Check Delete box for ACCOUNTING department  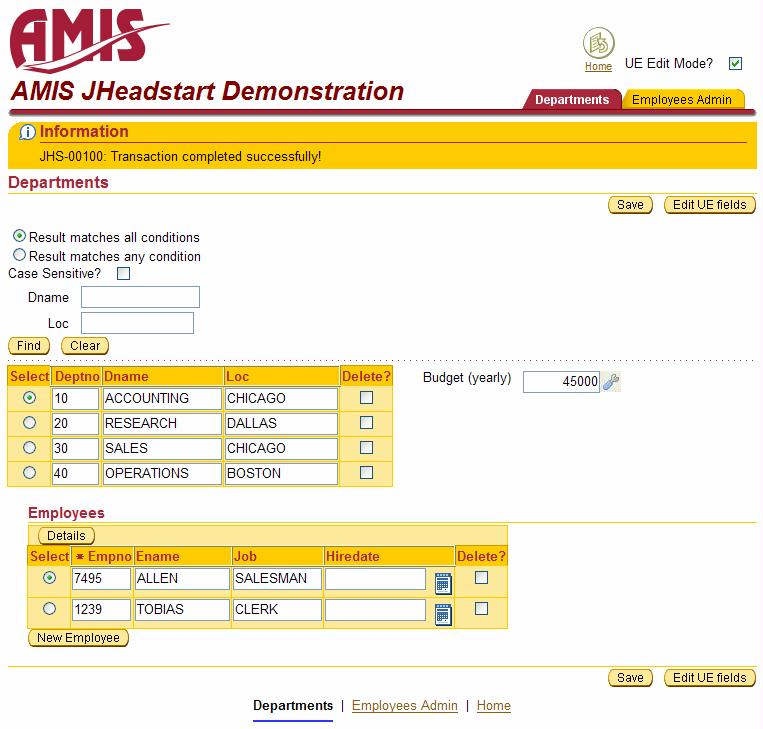(x=366, y=398)
